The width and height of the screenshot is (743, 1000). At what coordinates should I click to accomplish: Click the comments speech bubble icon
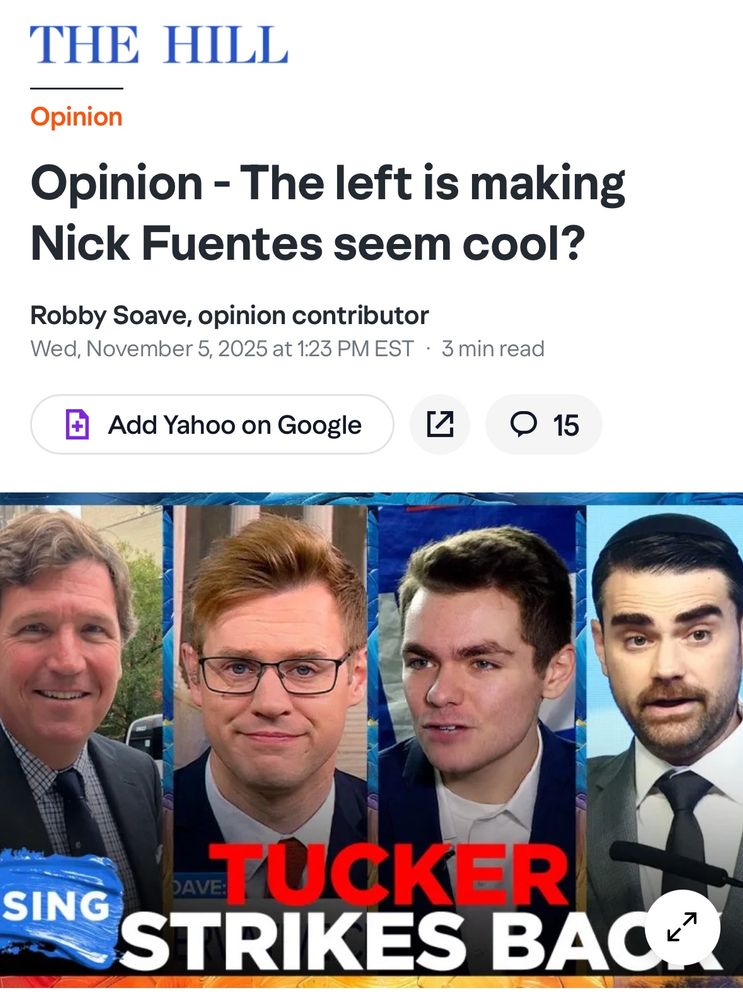[x=524, y=424]
